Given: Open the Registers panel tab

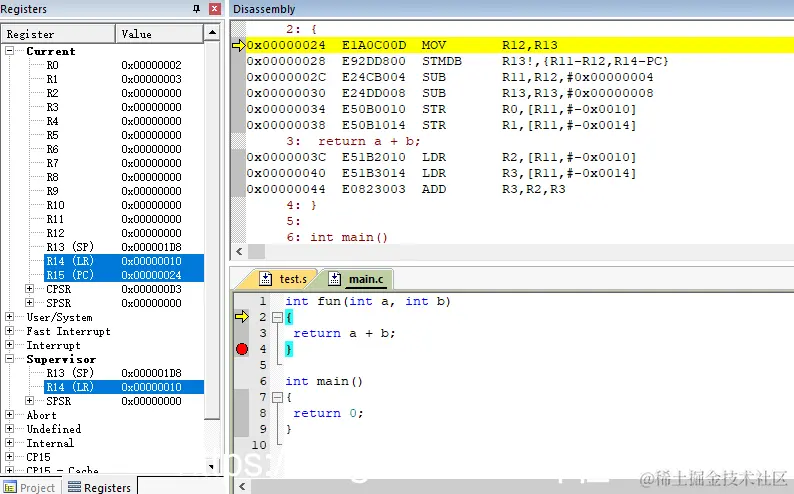Looking at the screenshot, I should tap(99, 487).
